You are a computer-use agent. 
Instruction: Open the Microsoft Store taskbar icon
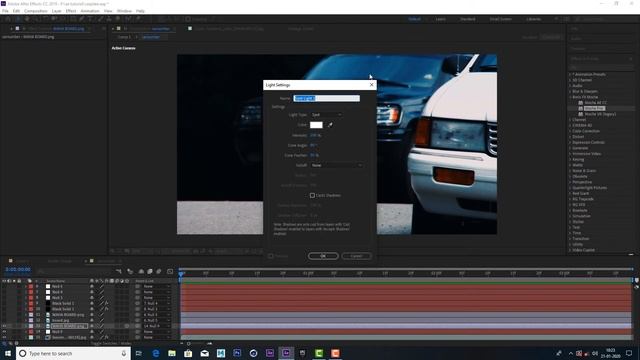188,353
